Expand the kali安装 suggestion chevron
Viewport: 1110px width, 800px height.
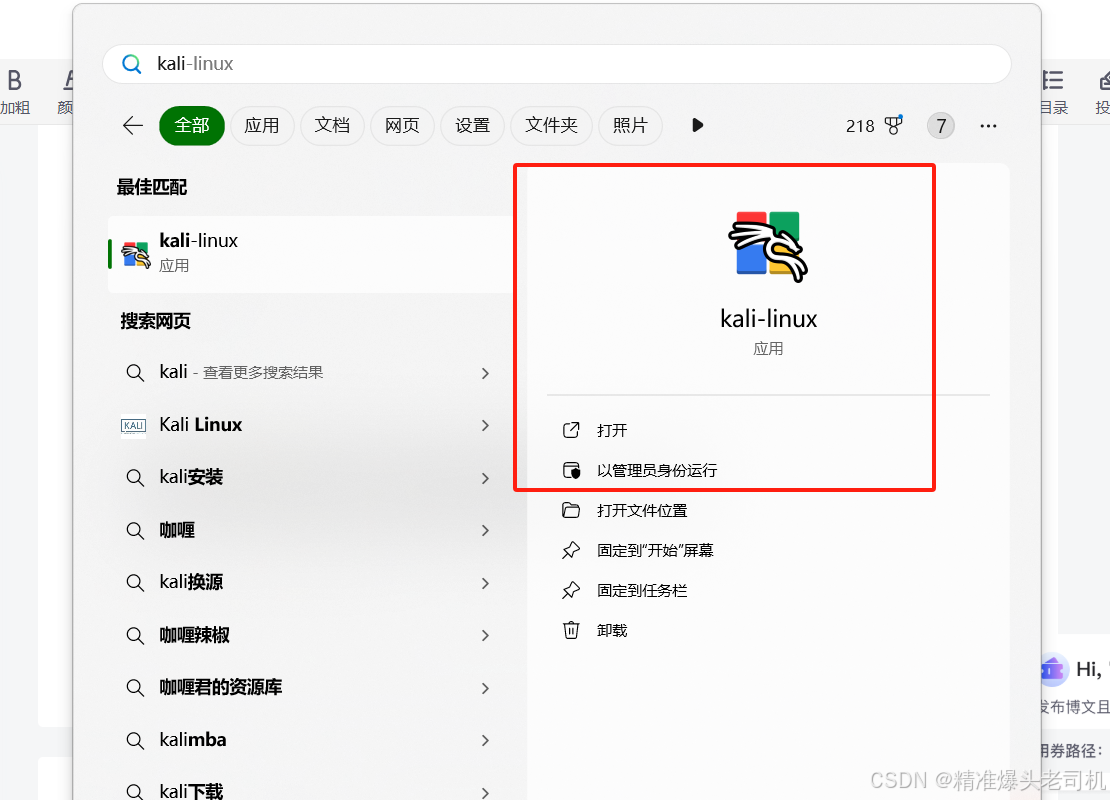coord(485,478)
